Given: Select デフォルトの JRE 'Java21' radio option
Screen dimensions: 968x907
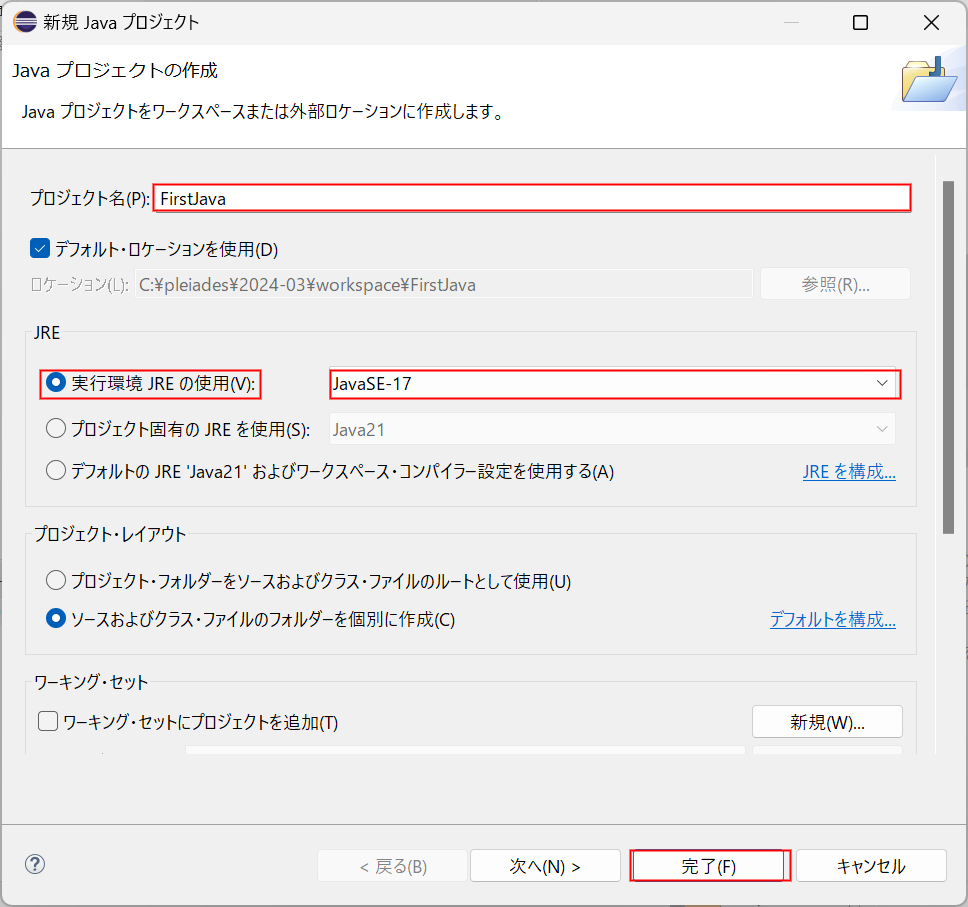Looking at the screenshot, I should pyautogui.click(x=56, y=470).
